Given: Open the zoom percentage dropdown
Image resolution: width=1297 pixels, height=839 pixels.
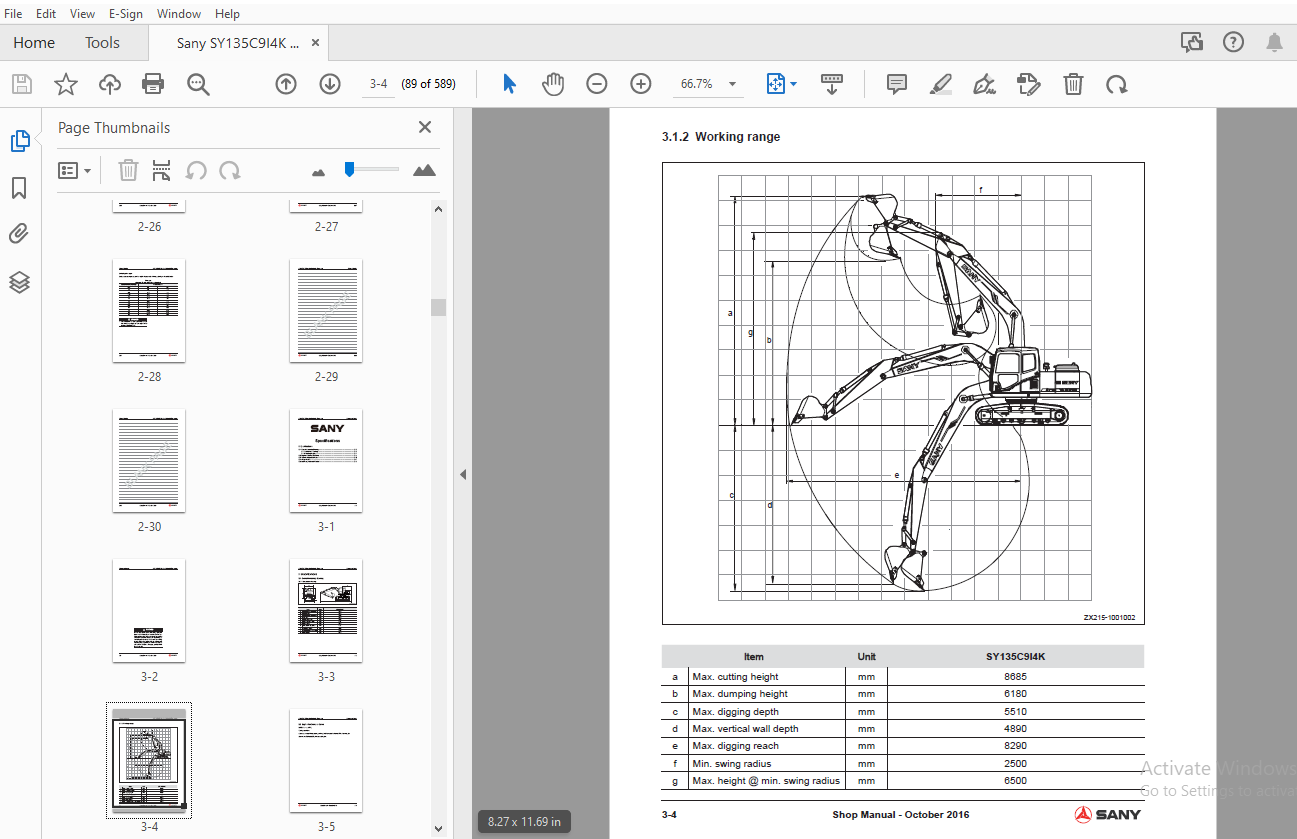Looking at the screenshot, I should (x=732, y=84).
